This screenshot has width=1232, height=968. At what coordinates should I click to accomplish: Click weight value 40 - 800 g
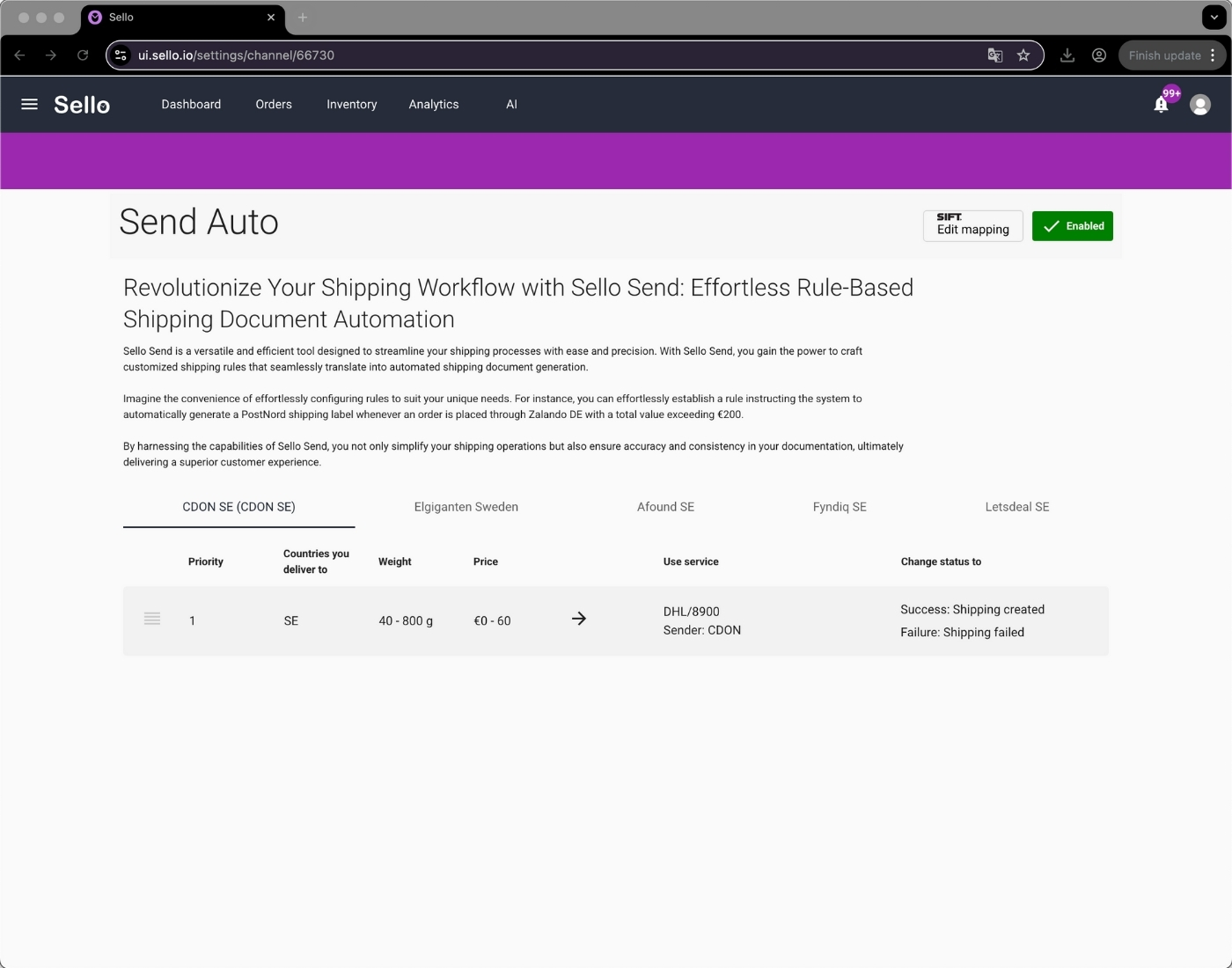click(x=406, y=620)
